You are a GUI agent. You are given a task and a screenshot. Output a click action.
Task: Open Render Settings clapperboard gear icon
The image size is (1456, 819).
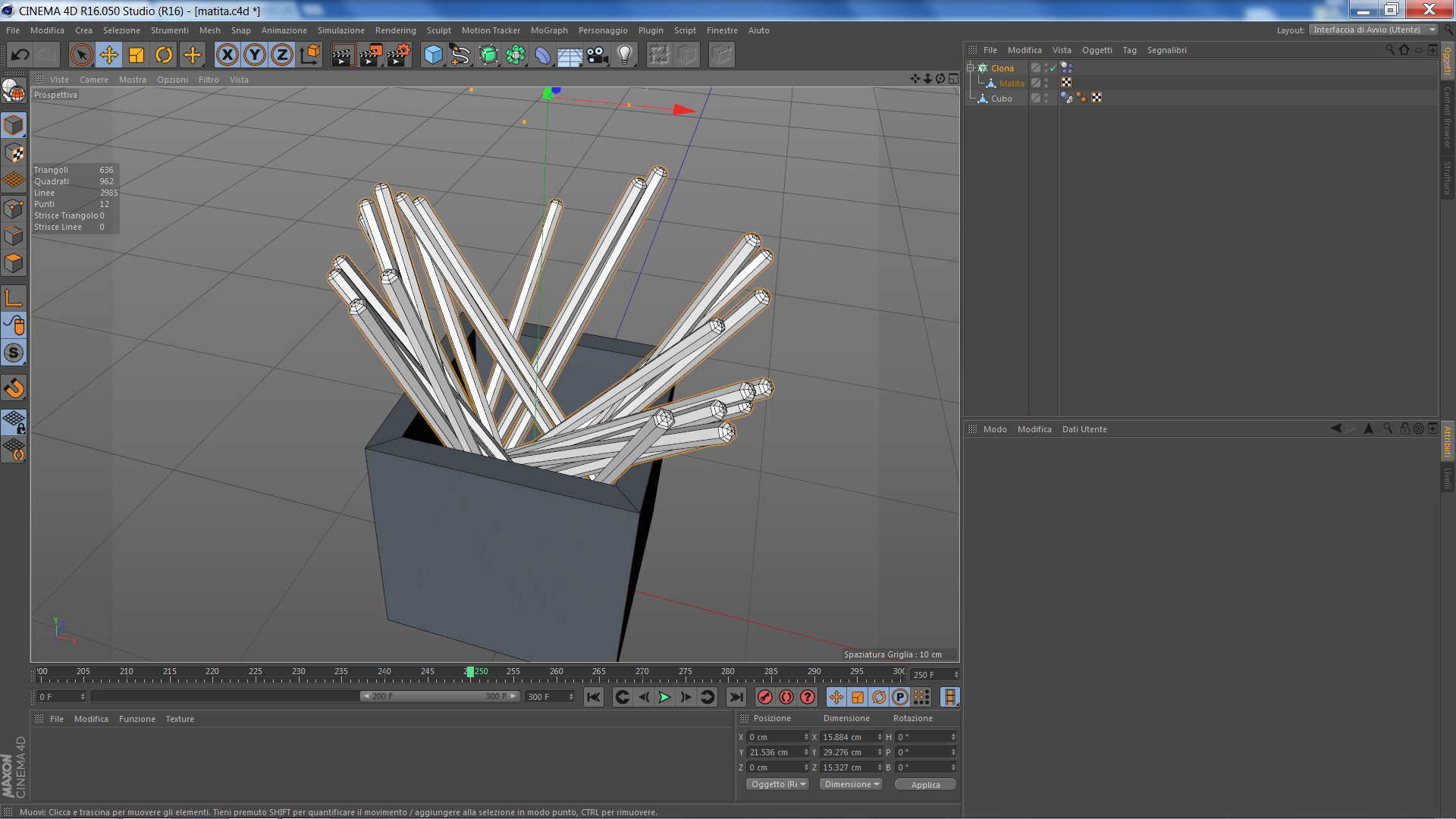click(x=399, y=55)
